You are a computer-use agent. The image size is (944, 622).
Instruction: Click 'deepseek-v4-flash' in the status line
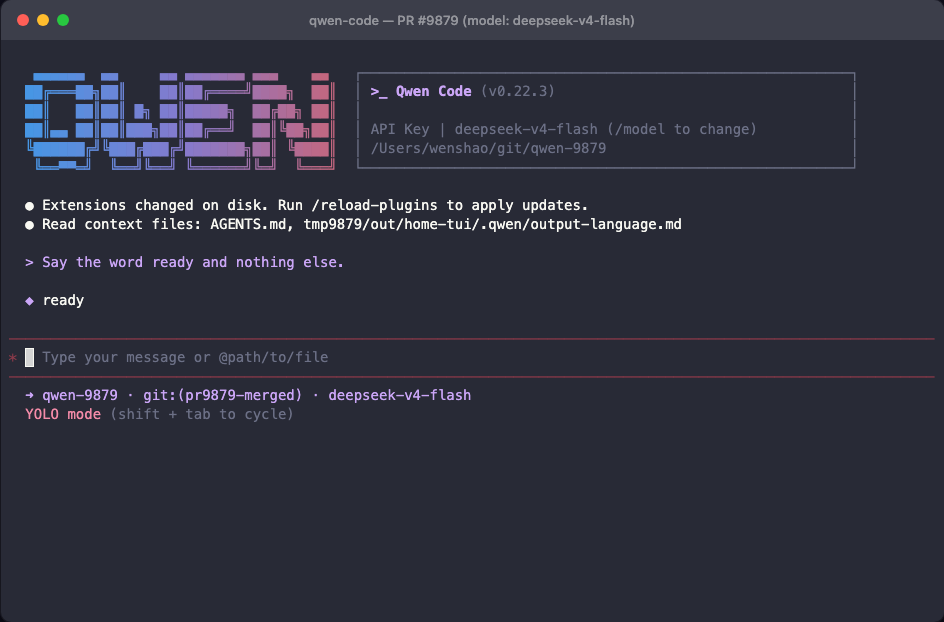tap(400, 396)
